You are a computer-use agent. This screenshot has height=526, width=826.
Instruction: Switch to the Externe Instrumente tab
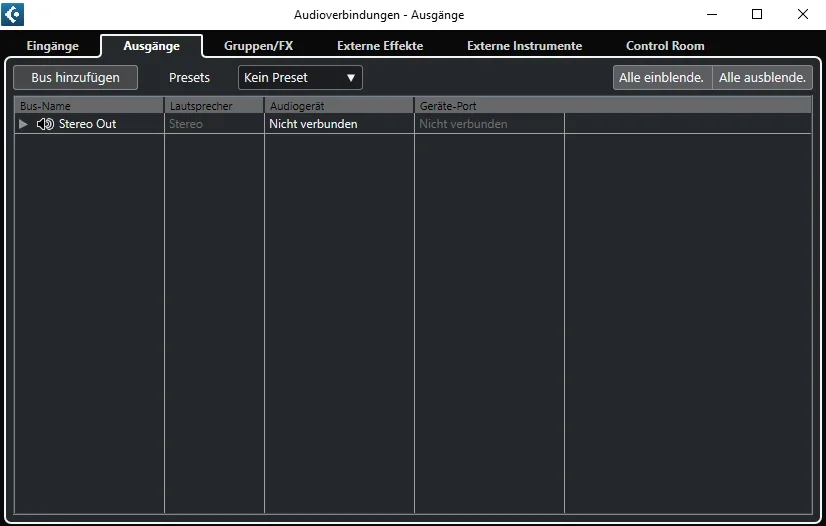click(x=524, y=46)
